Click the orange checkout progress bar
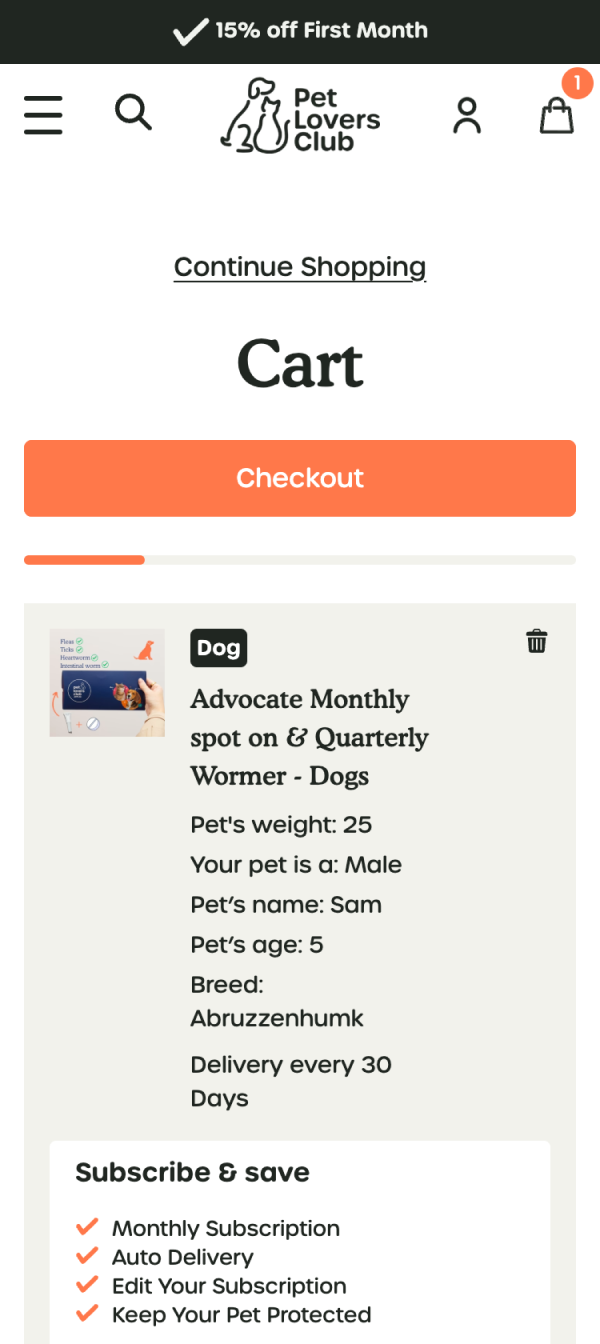Image resolution: width=600 pixels, height=1344 pixels. [x=84, y=560]
